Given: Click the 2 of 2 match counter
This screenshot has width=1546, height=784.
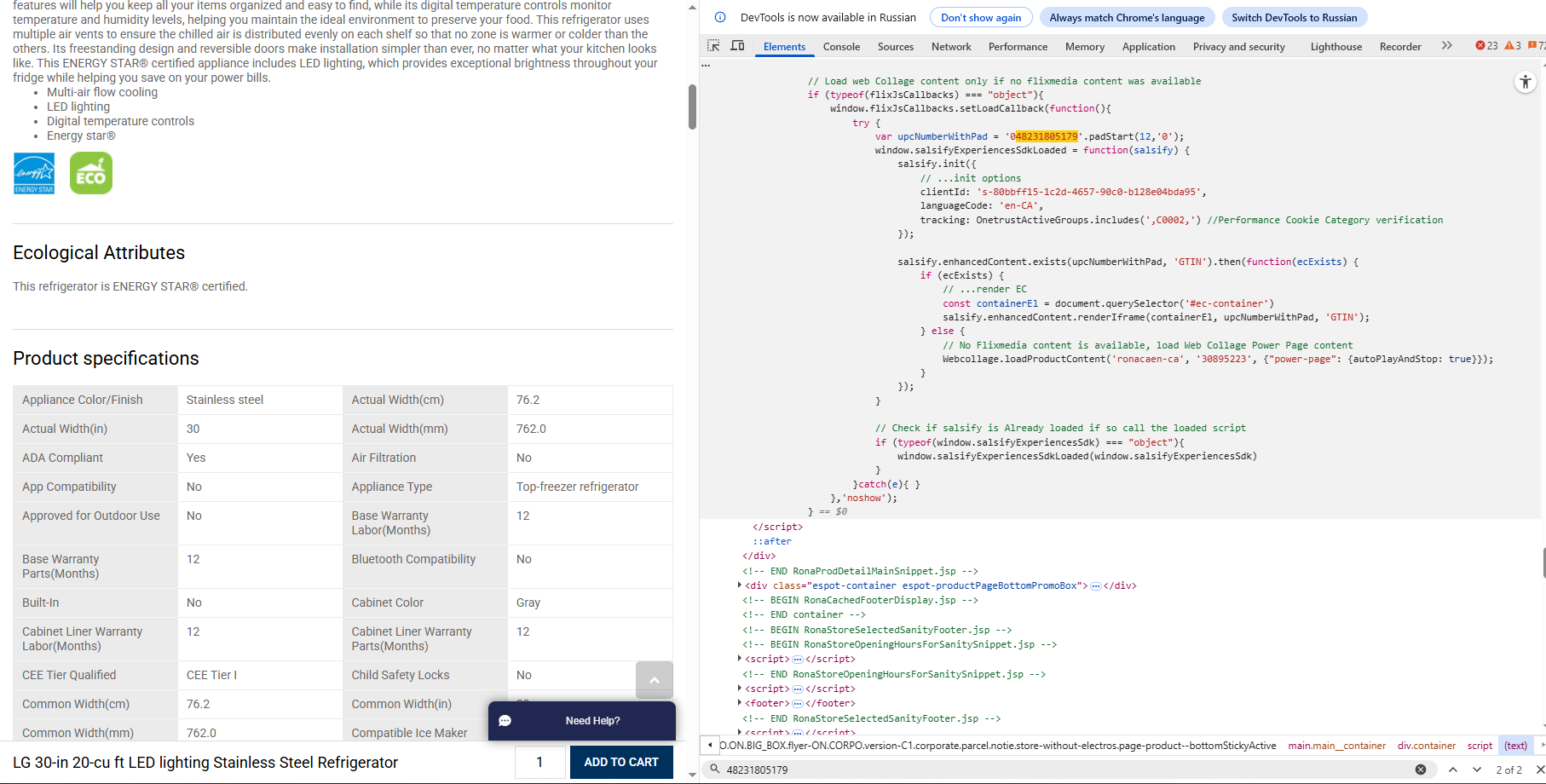Looking at the screenshot, I should [1509, 770].
